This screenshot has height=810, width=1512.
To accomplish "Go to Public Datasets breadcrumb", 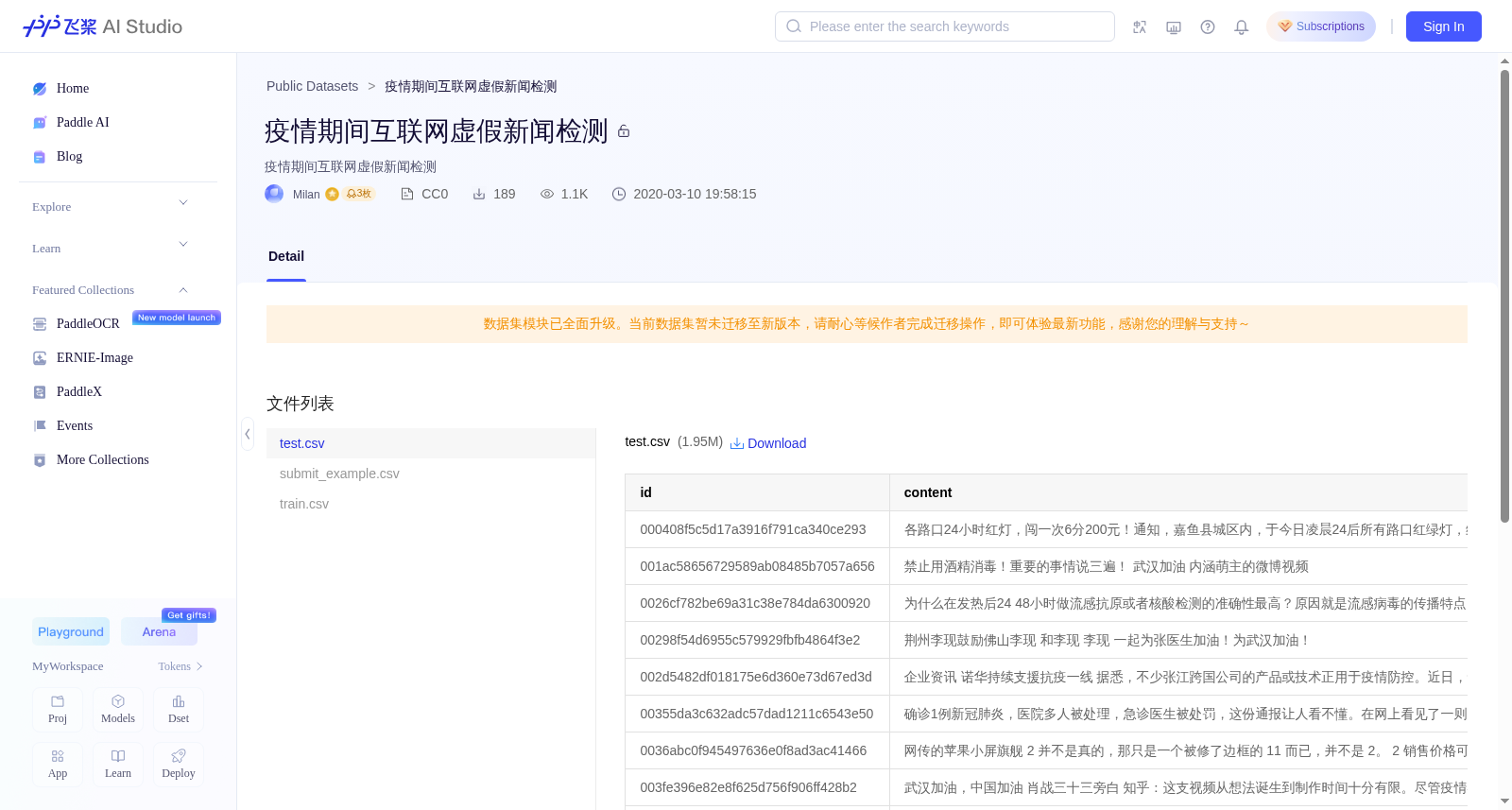I will click(312, 86).
